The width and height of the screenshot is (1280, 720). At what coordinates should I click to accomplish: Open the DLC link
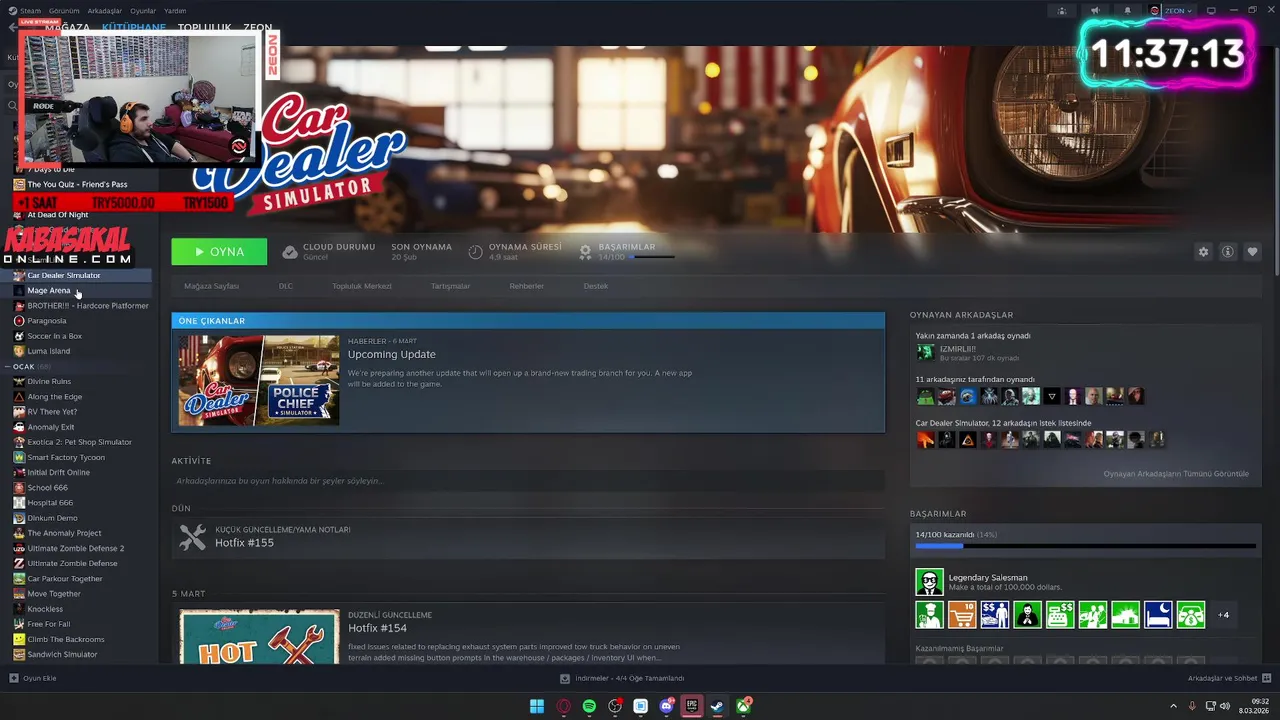[x=286, y=286]
